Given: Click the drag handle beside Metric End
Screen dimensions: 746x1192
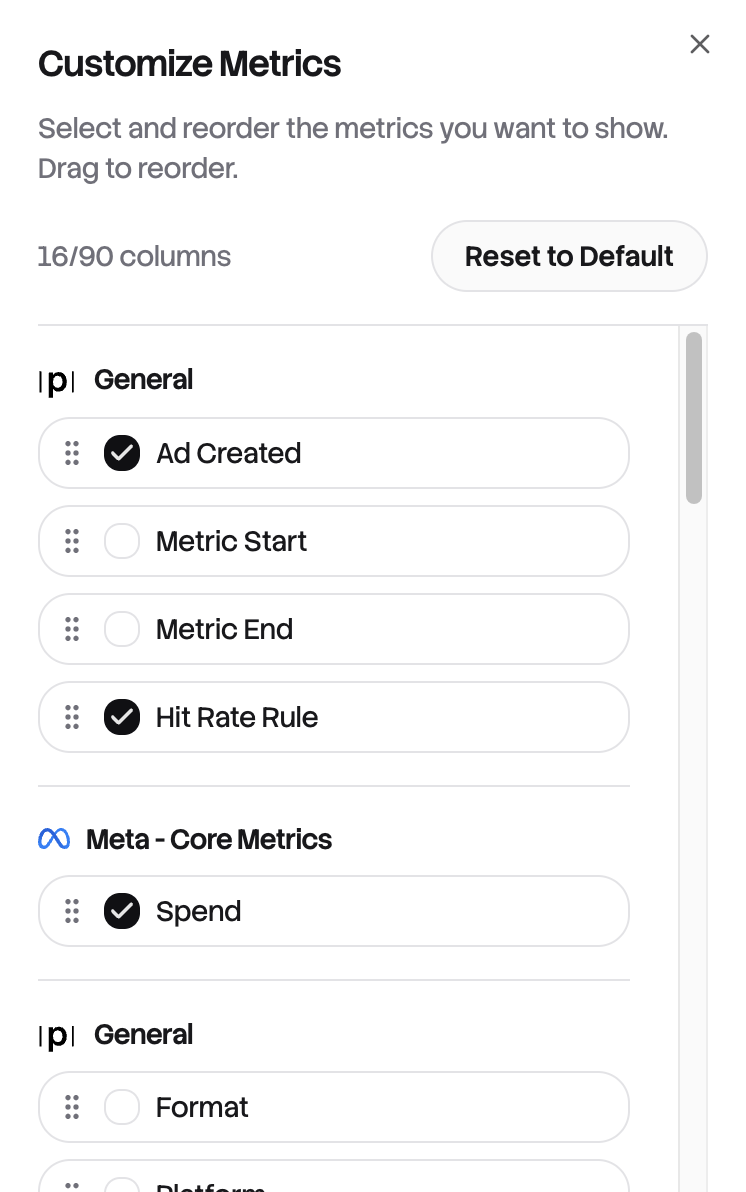Looking at the screenshot, I should [72, 629].
